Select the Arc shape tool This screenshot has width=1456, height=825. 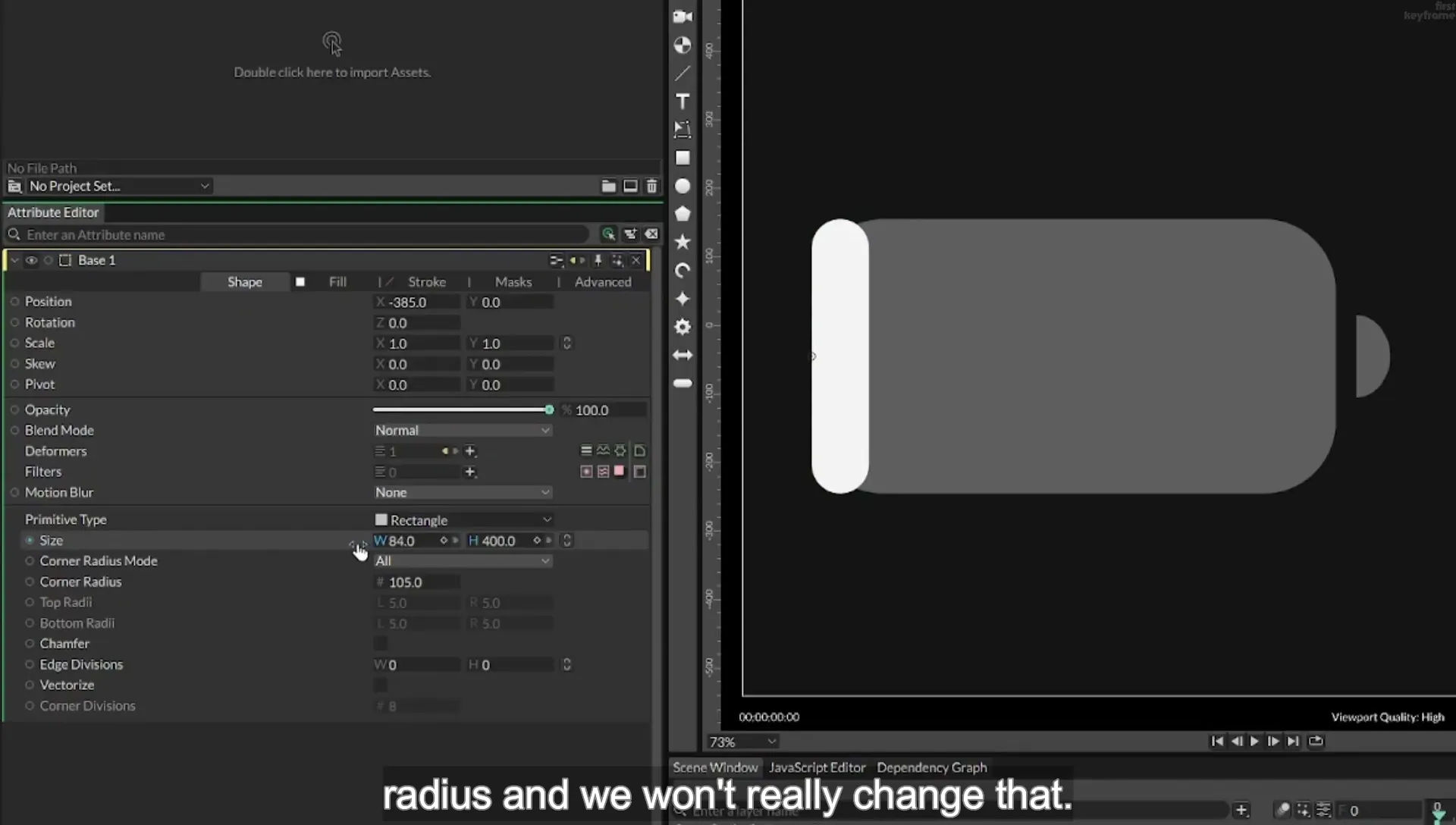(682, 270)
